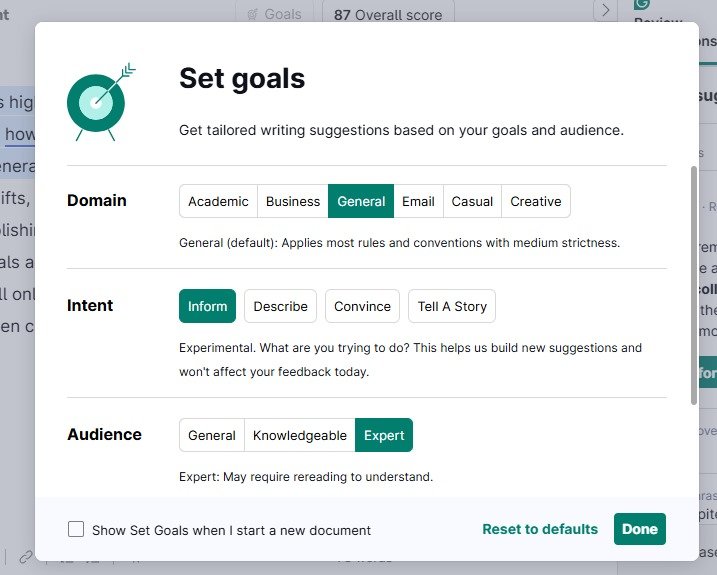The height and width of the screenshot is (575, 717).
Task: Open the Goals button behind the dialog
Action: pyautogui.click(x=275, y=13)
